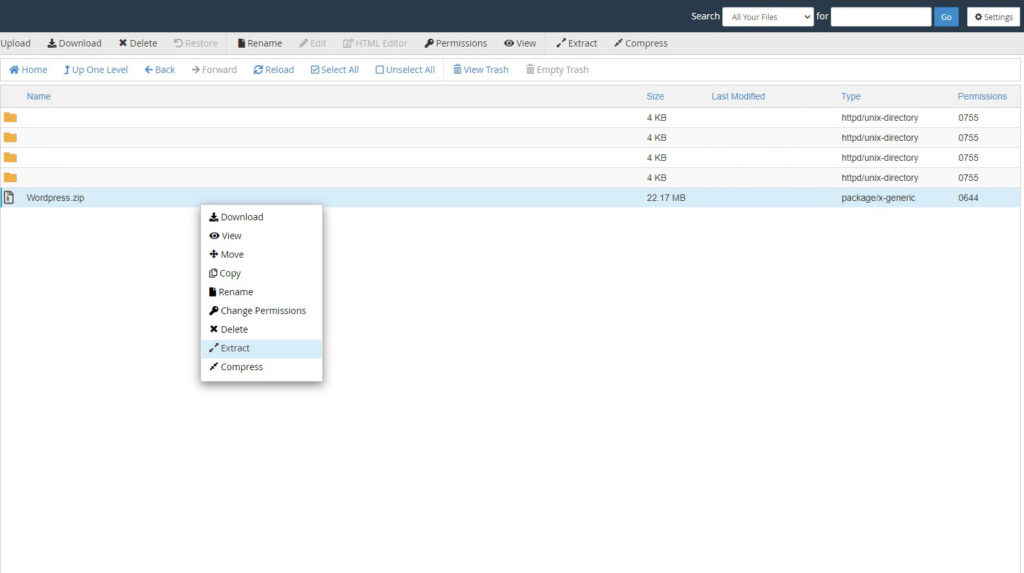
Task: Click the top toolbar Compress button
Action: [640, 43]
